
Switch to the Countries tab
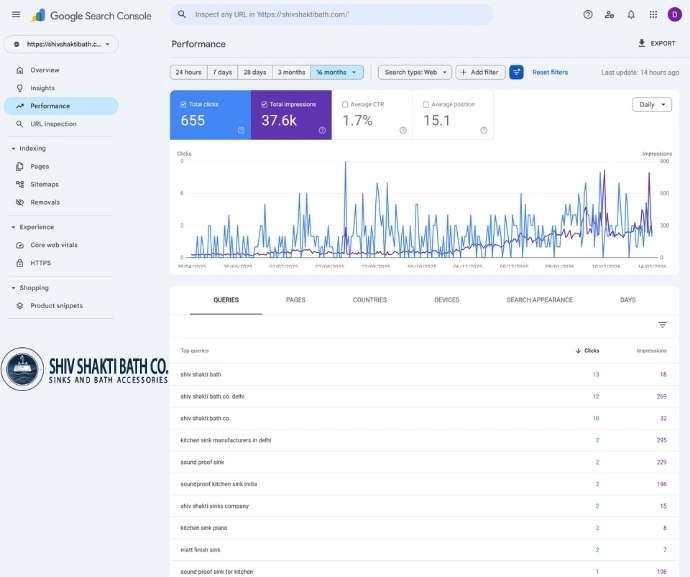(x=369, y=300)
